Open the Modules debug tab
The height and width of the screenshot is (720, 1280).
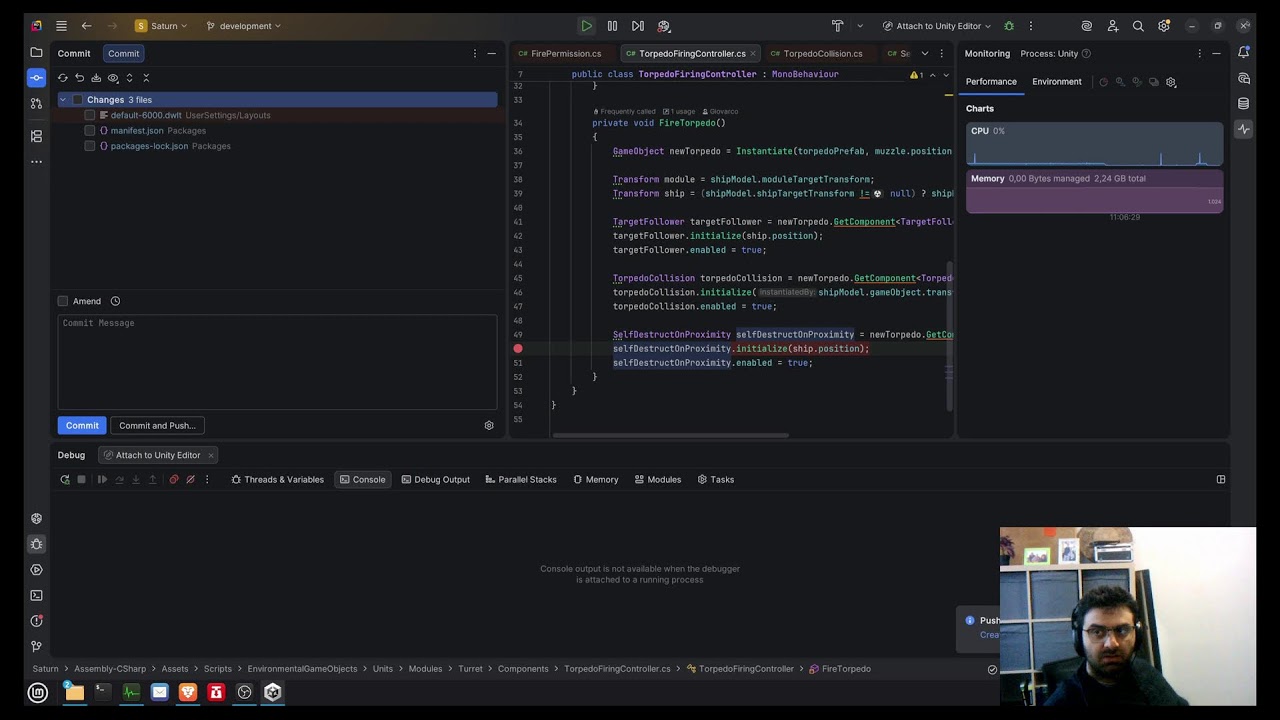click(x=657, y=480)
